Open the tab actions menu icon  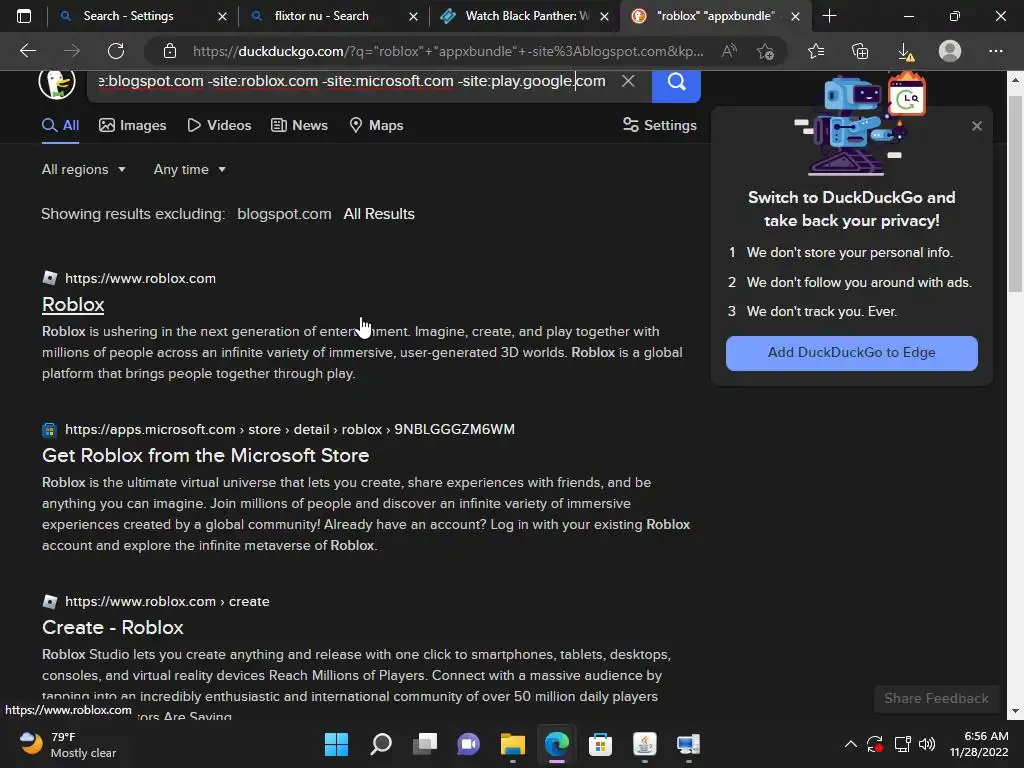[x=24, y=16]
